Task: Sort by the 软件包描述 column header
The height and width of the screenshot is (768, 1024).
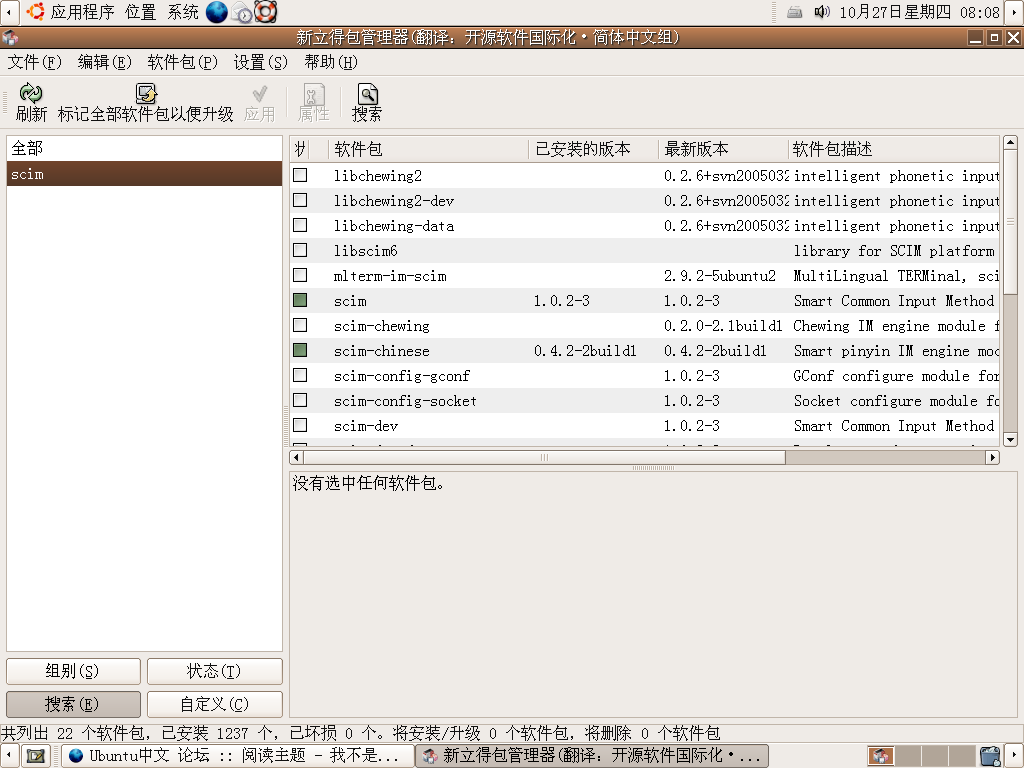Action: point(894,149)
